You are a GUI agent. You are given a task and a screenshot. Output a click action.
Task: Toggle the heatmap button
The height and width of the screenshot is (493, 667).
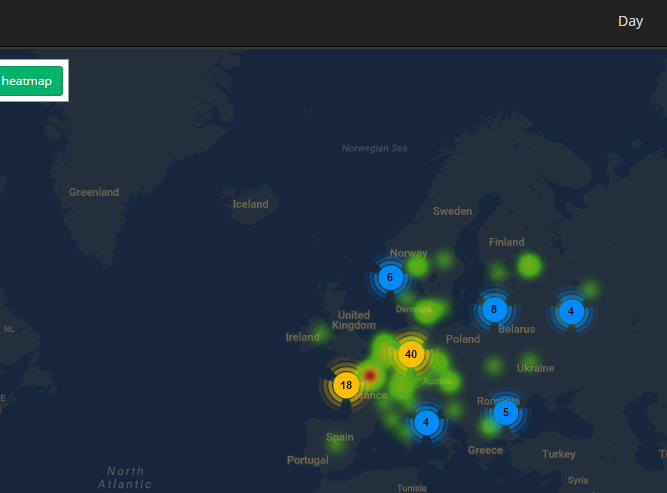pos(30,81)
